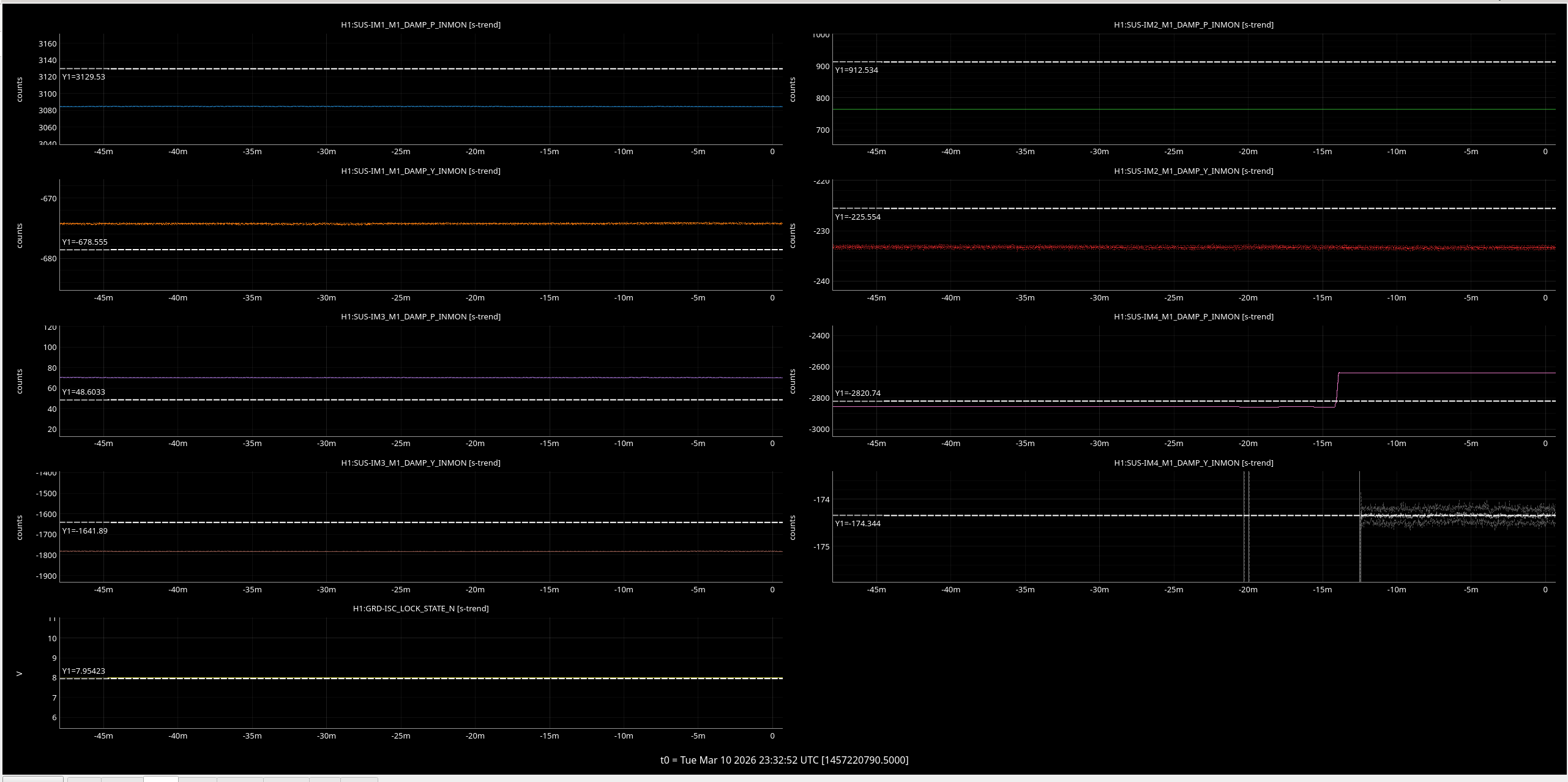Viewport: 1568px width, 782px height.
Task: Select the H1:SUS-IM2_M1_DAMP_Y_INMON plot title
Action: click(1193, 171)
